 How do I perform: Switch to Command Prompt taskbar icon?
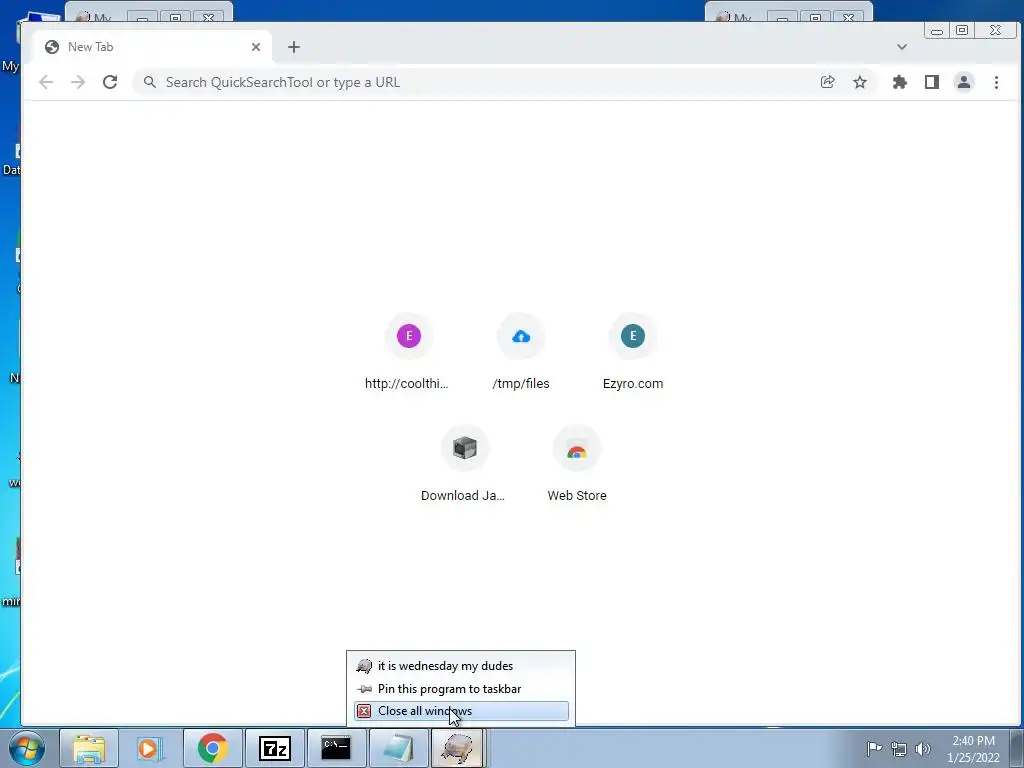tap(336, 749)
